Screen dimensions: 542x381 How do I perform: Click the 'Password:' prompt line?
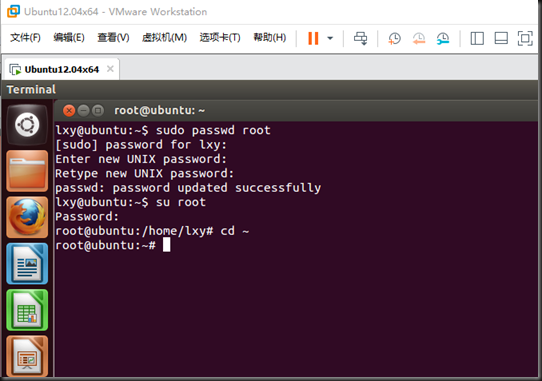(x=87, y=217)
